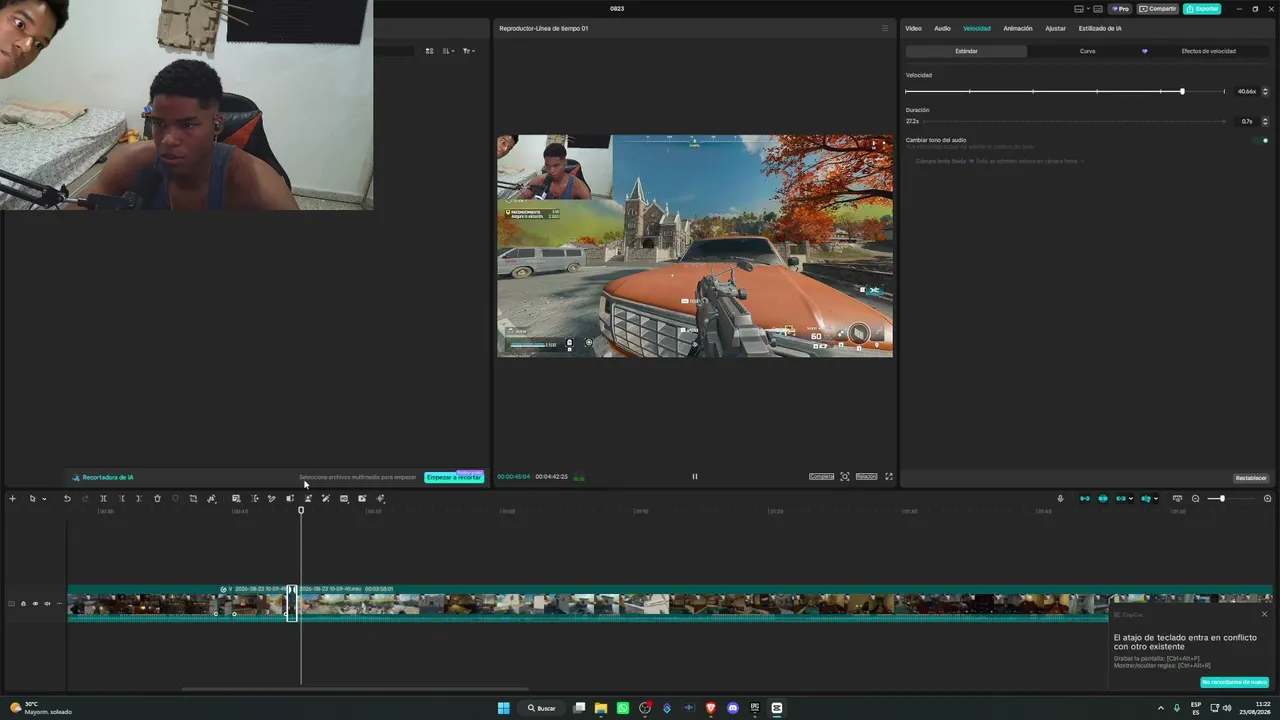Open WhatsApp from the taskbar
This screenshot has width=1280, height=720.
pyautogui.click(x=623, y=708)
